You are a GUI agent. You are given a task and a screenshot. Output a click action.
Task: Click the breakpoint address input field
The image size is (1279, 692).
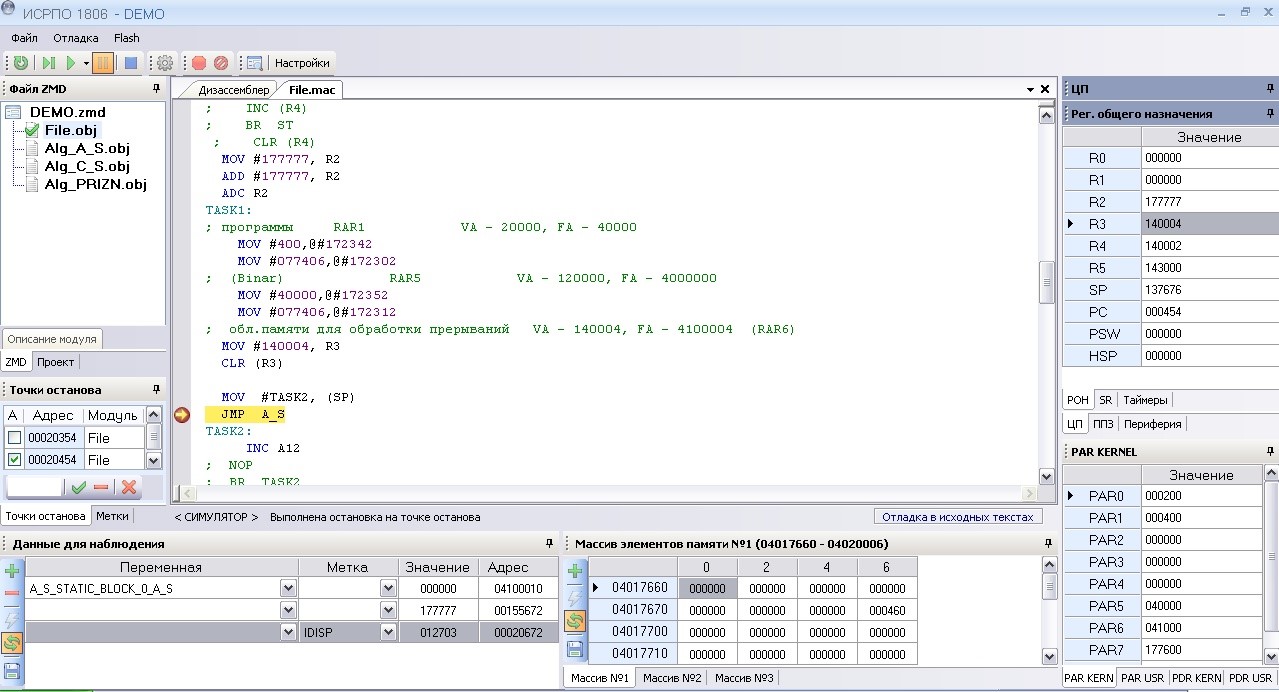pyautogui.click(x=34, y=487)
